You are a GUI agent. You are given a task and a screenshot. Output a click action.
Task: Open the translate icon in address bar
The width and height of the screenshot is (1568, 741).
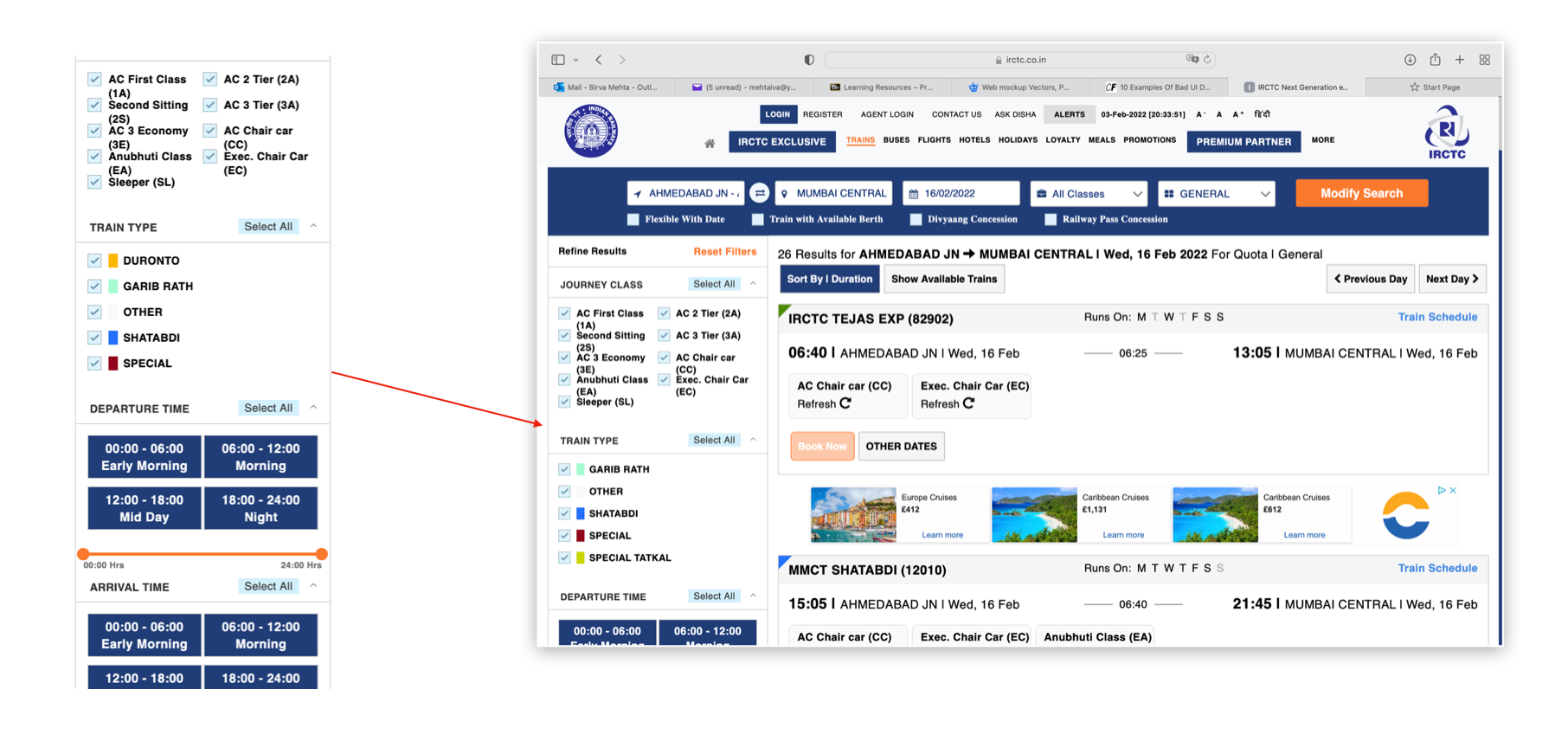point(1192,59)
